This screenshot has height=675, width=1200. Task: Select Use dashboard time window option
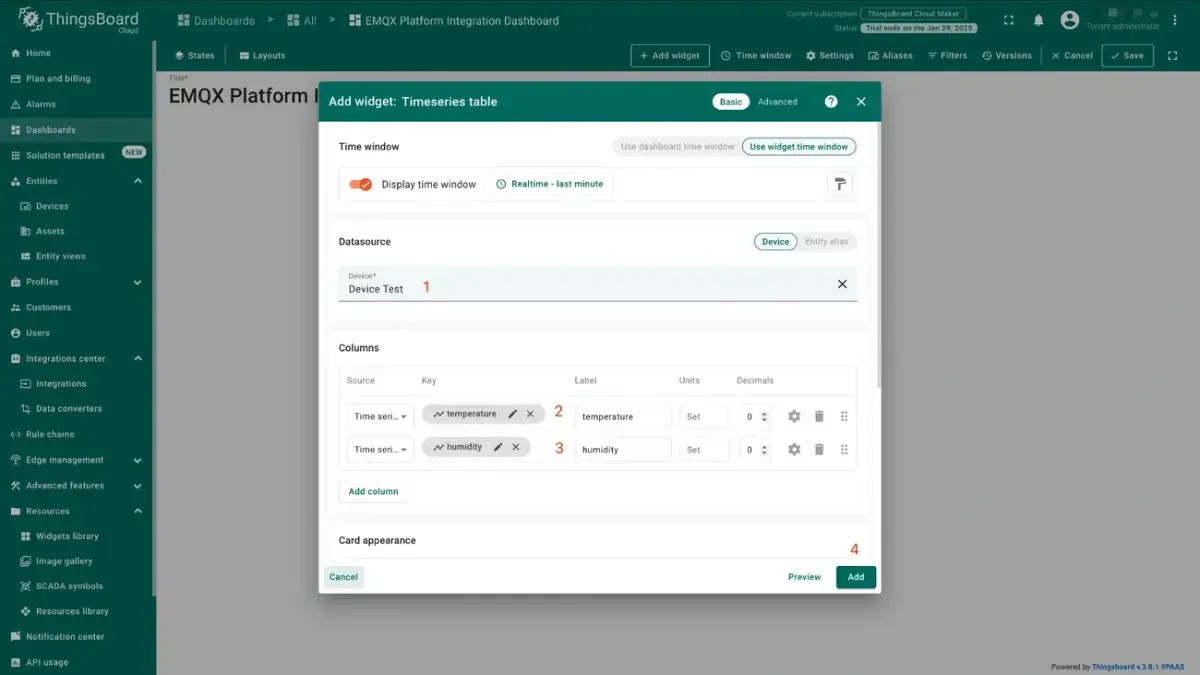click(x=676, y=146)
